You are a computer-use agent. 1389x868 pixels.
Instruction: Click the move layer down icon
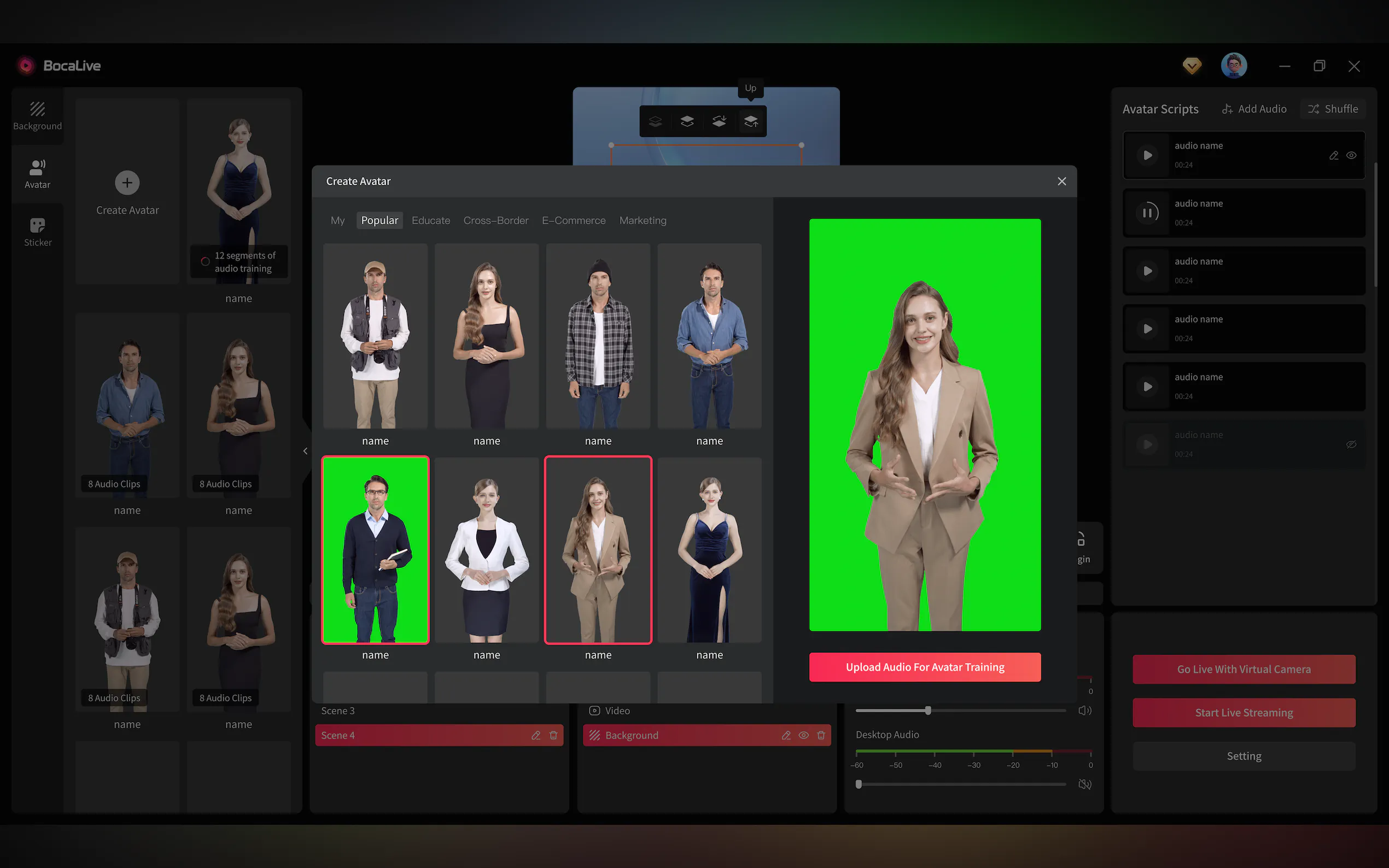719,121
